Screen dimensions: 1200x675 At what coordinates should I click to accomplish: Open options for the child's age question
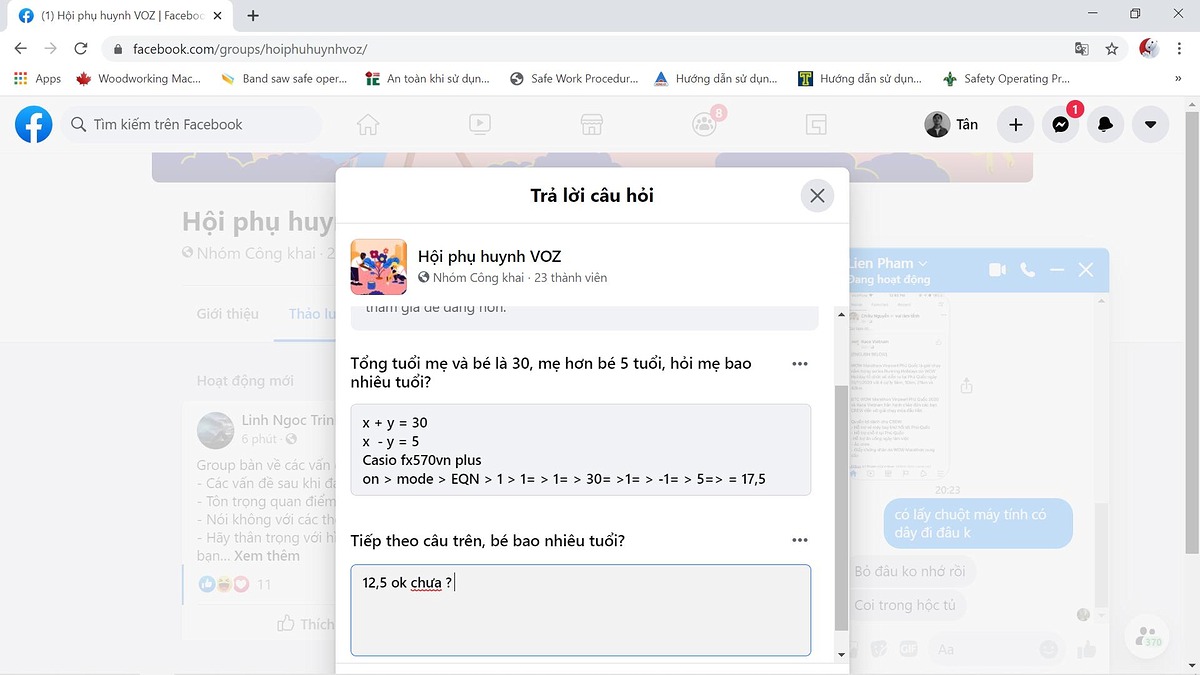pos(800,540)
